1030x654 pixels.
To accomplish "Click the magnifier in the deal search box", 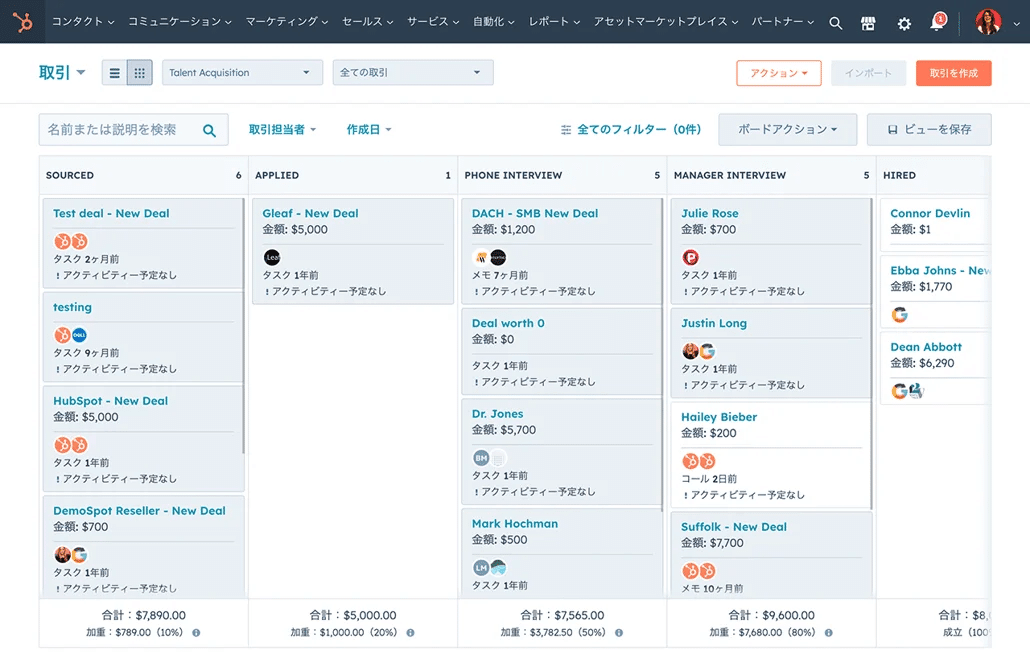I will (210, 130).
